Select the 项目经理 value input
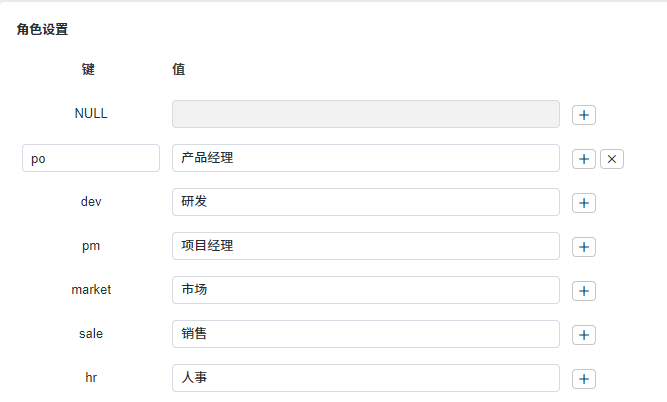 365,246
